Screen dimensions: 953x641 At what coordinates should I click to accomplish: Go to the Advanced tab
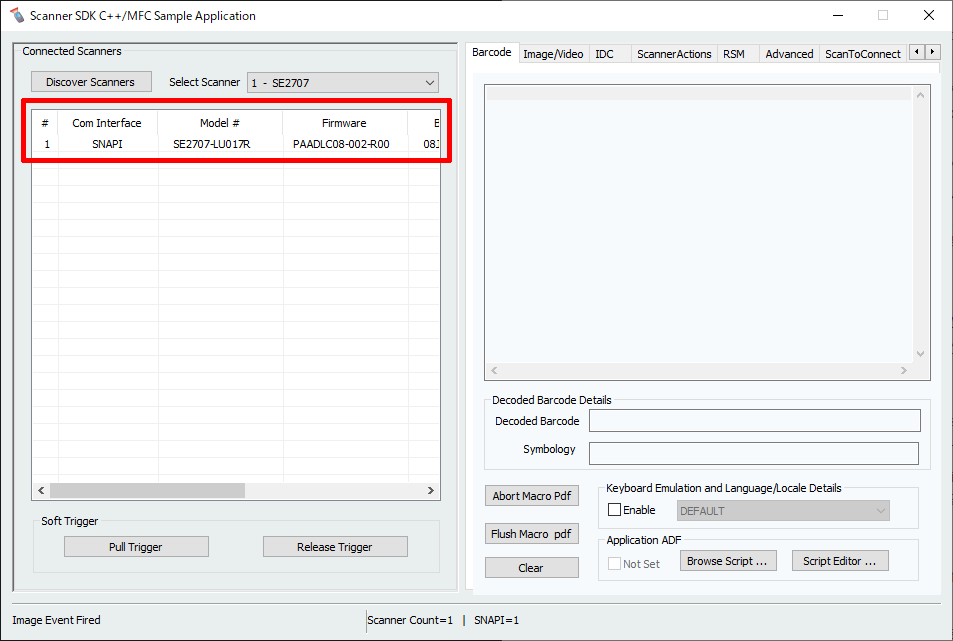(x=789, y=54)
